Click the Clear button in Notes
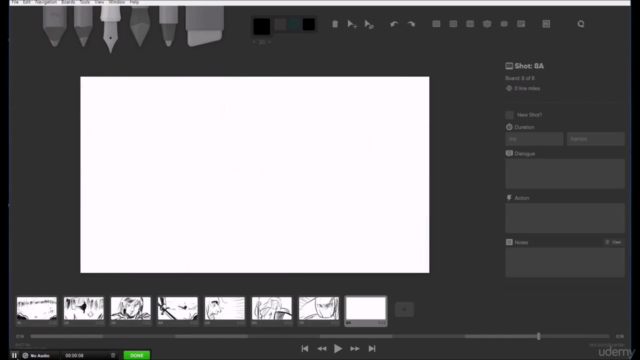This screenshot has width=640, height=360. coord(614,242)
